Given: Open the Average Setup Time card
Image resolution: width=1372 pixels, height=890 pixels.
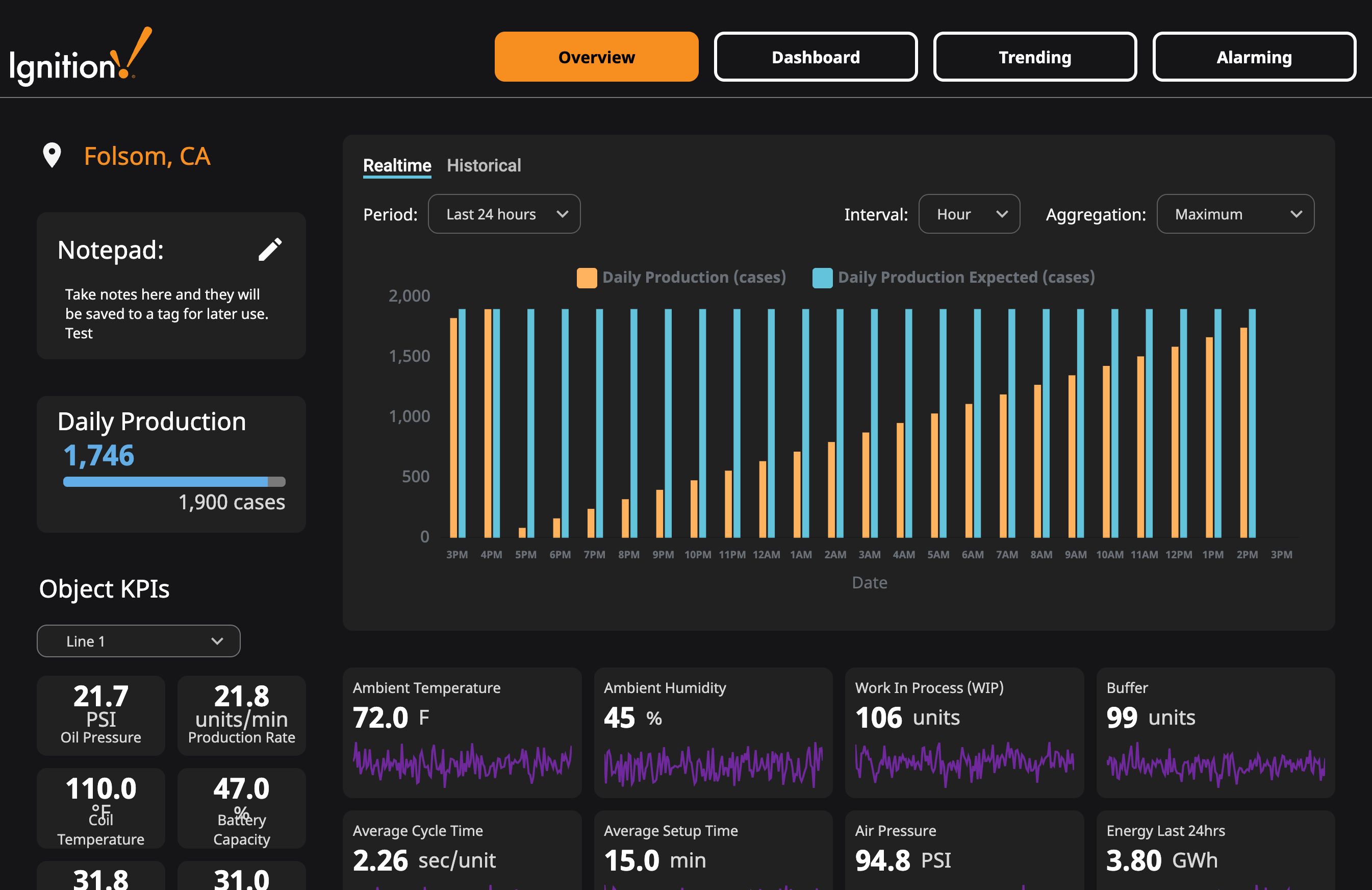Looking at the screenshot, I should click(713, 850).
